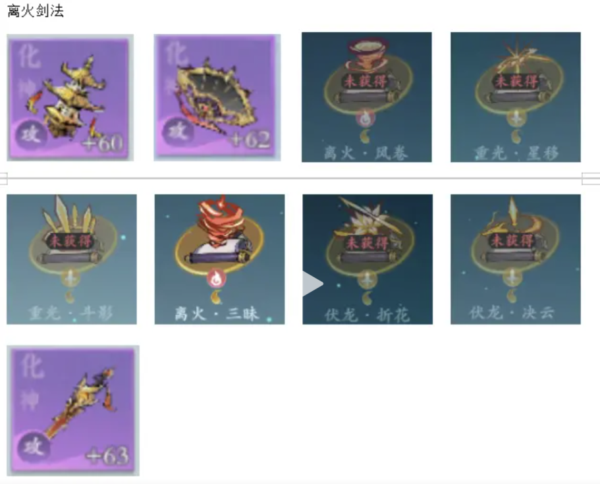Click the 攻 badge on the +60 card
Image resolution: width=600 pixels, height=484 pixels.
(x=31, y=135)
